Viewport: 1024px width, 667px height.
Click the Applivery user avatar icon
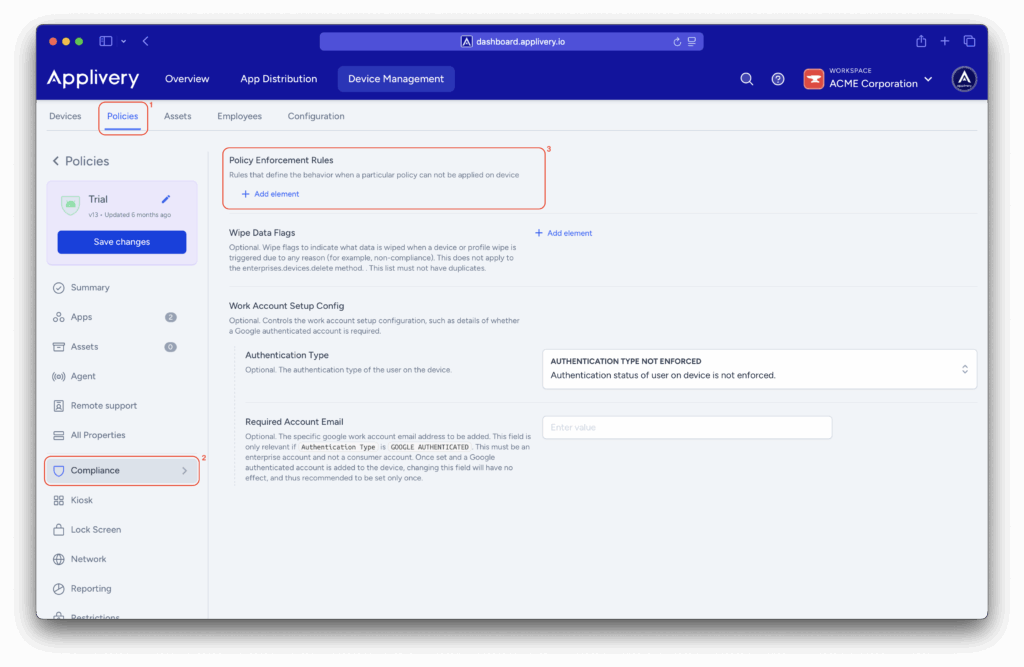click(x=963, y=79)
